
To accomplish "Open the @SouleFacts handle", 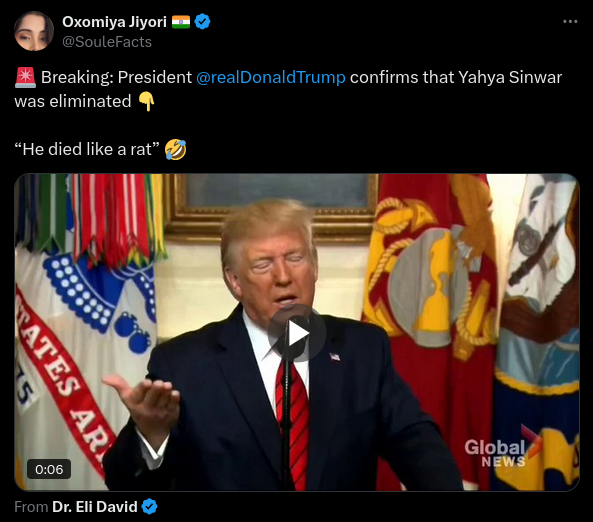I will (107, 42).
